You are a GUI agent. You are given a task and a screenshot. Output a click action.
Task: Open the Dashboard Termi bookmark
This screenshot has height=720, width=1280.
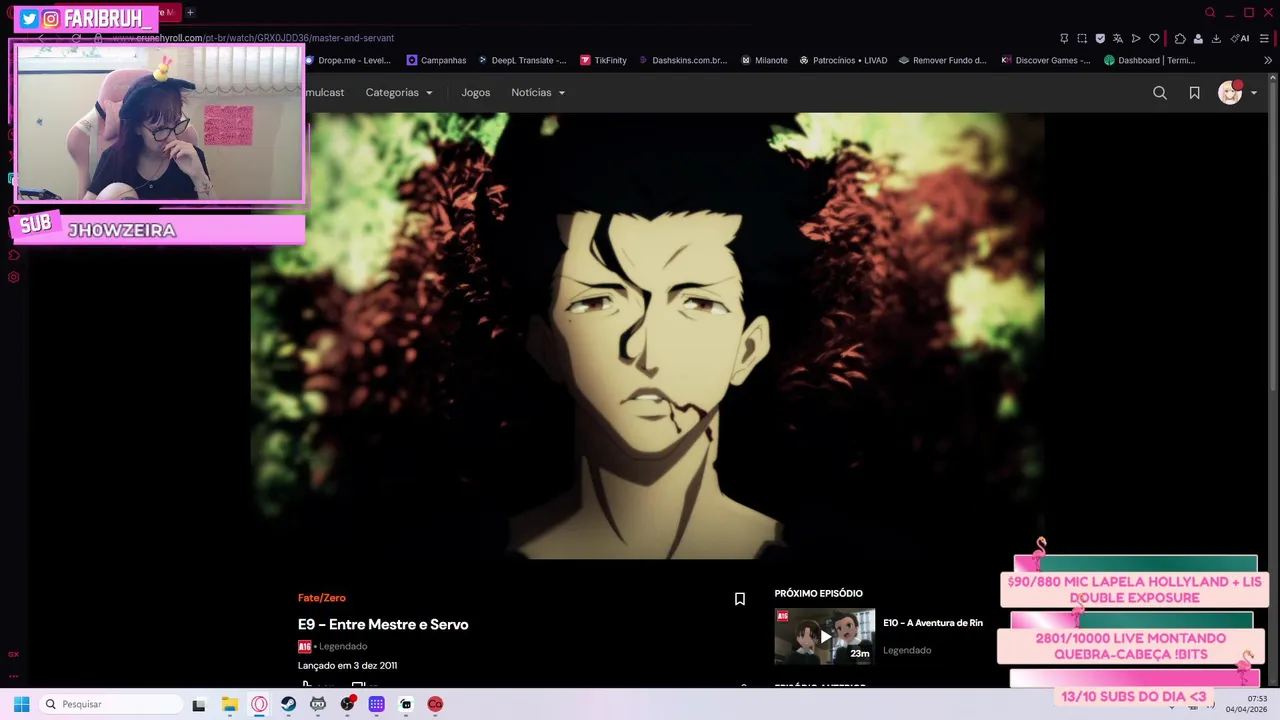click(x=1150, y=60)
